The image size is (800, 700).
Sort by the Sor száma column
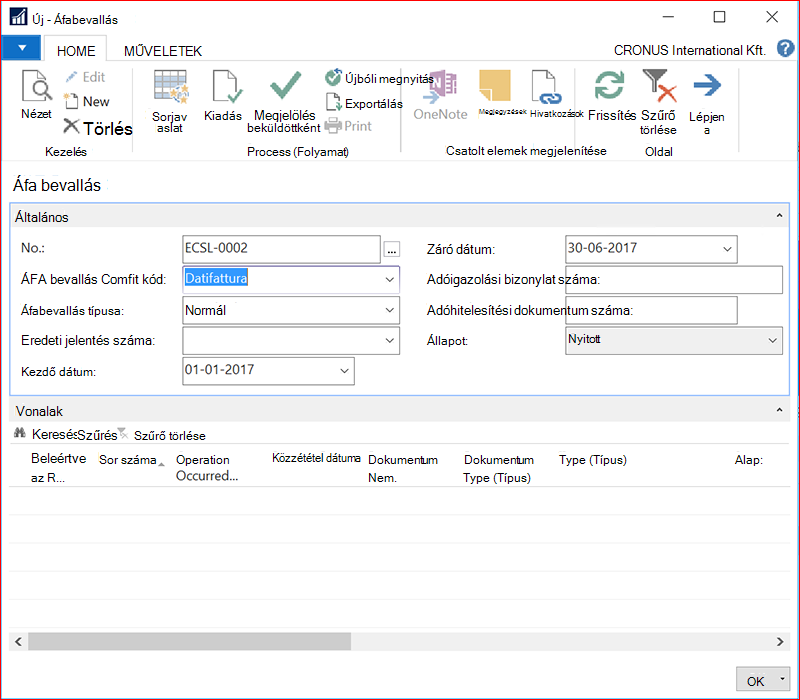point(131,460)
